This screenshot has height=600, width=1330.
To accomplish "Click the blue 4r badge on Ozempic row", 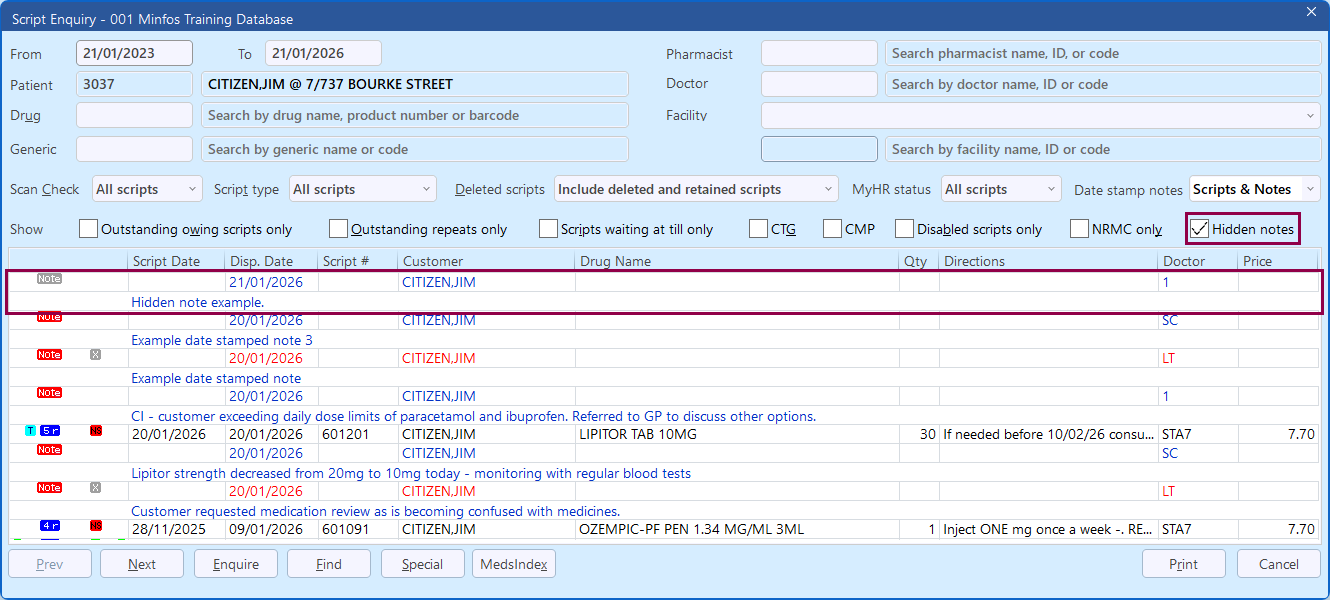I will click(x=50, y=525).
